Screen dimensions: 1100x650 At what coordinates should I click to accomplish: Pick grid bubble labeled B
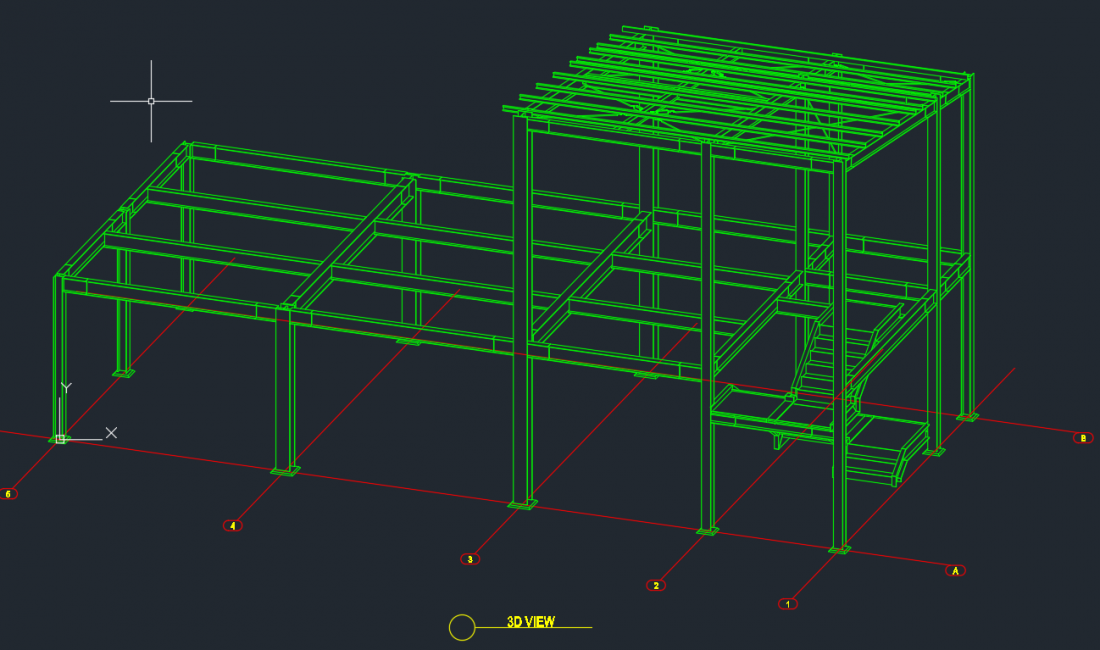(1083, 438)
